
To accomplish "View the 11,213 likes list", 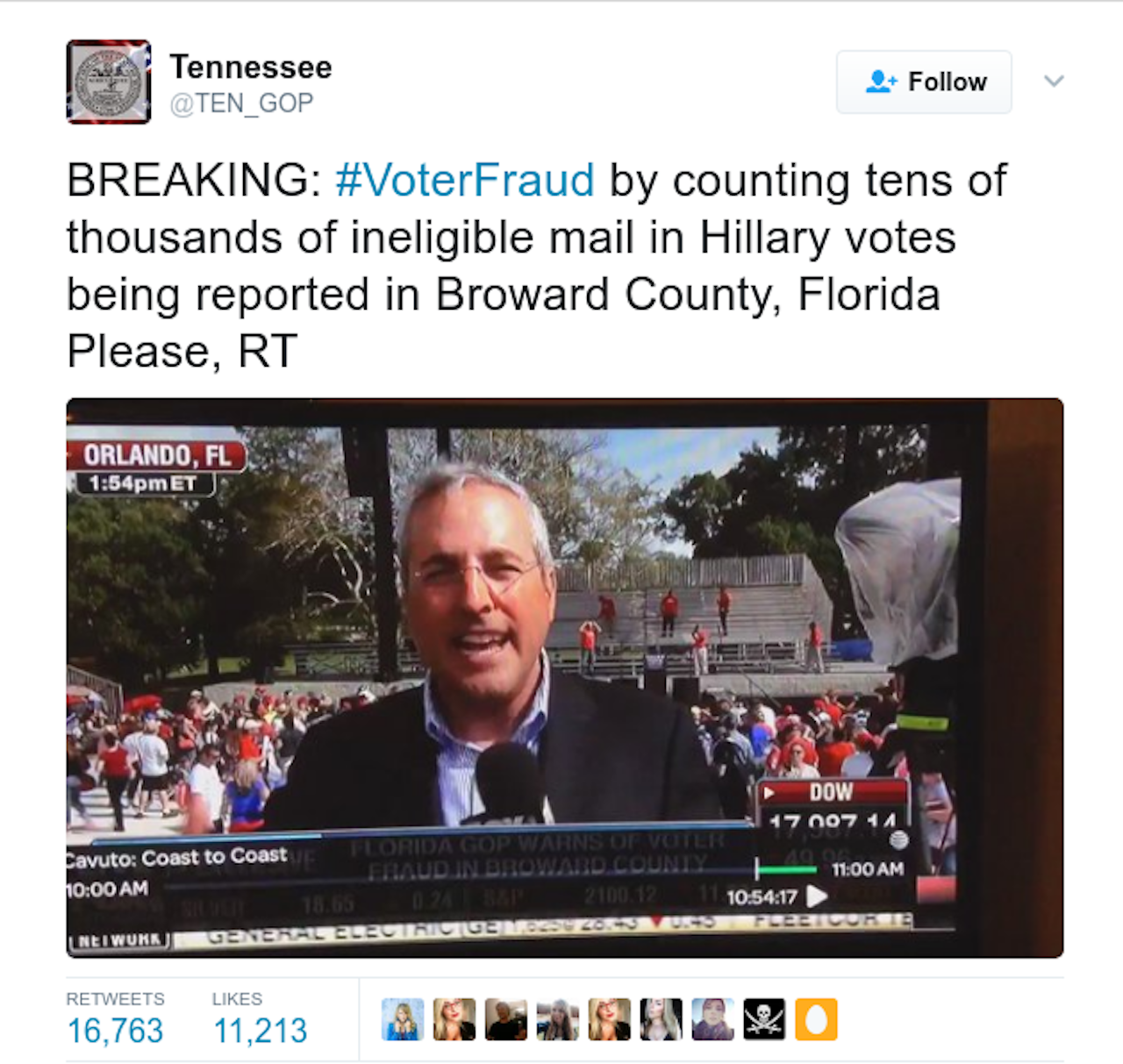I will [260, 1030].
